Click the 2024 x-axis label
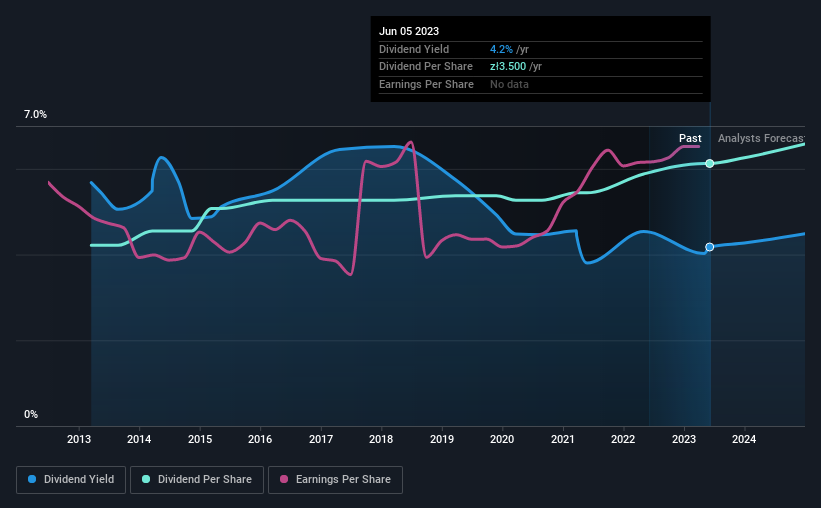This screenshot has height=508, width=821. [744, 439]
